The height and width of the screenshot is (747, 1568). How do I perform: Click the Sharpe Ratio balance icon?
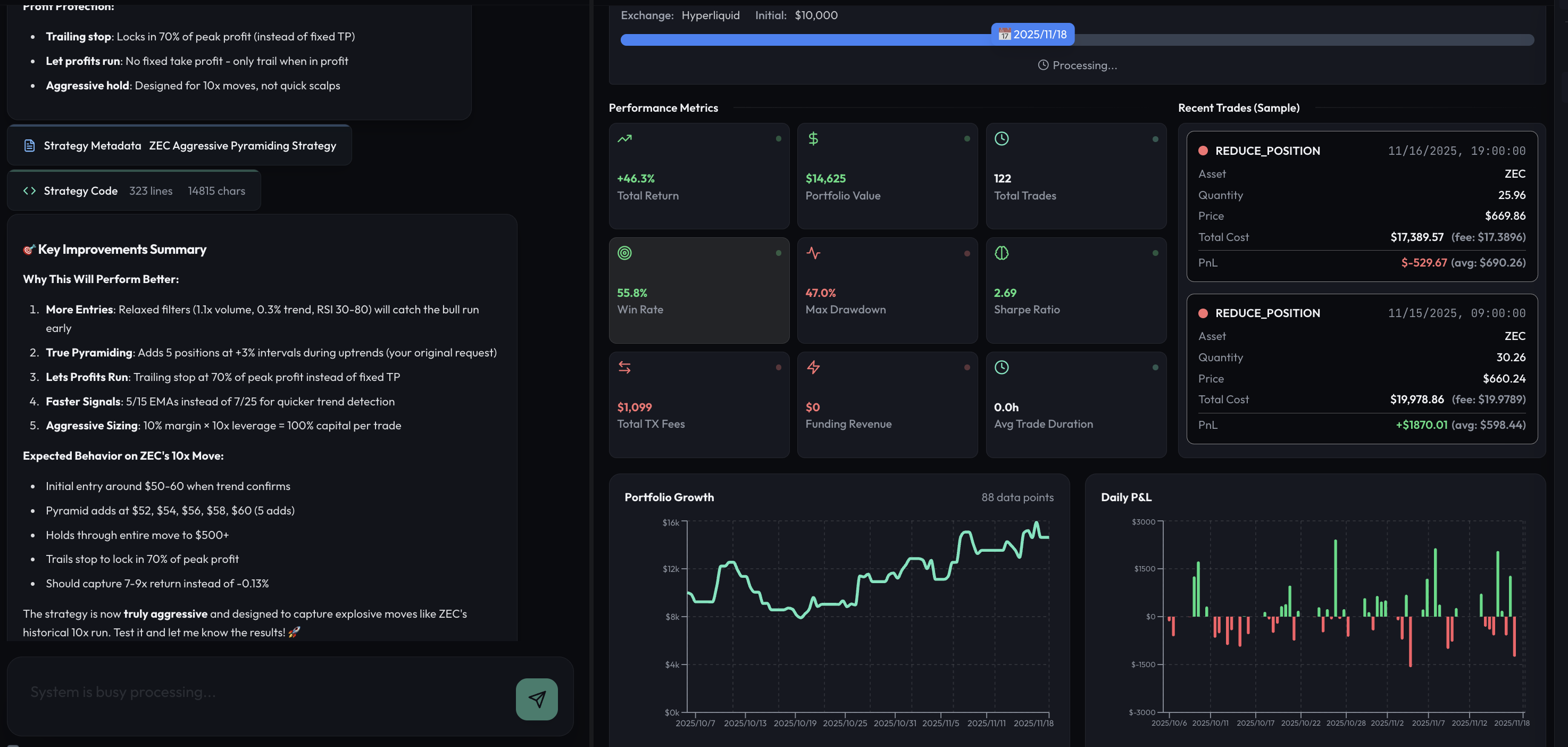pos(1002,253)
